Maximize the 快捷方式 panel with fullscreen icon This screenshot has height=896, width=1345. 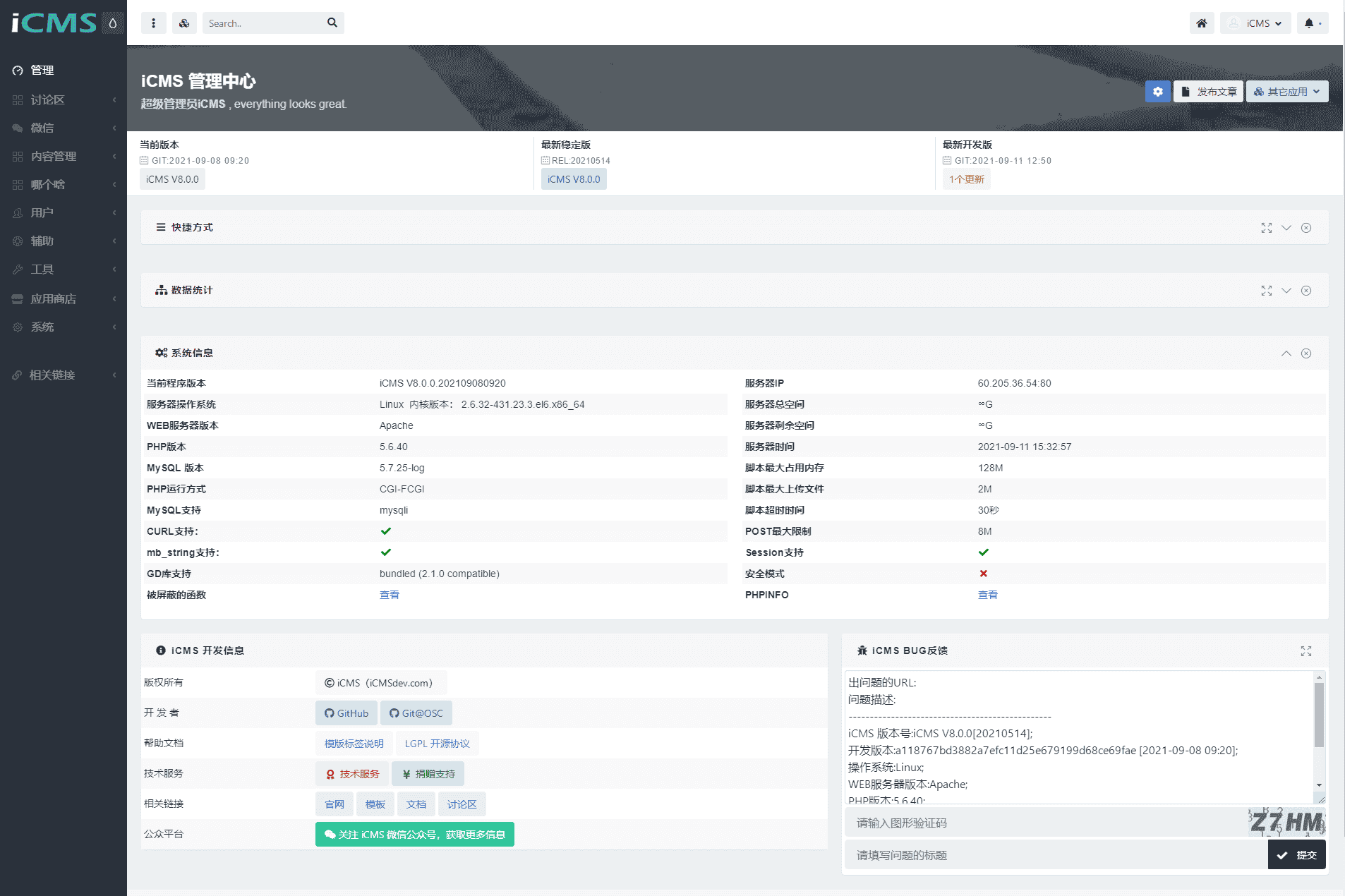click(x=1267, y=228)
